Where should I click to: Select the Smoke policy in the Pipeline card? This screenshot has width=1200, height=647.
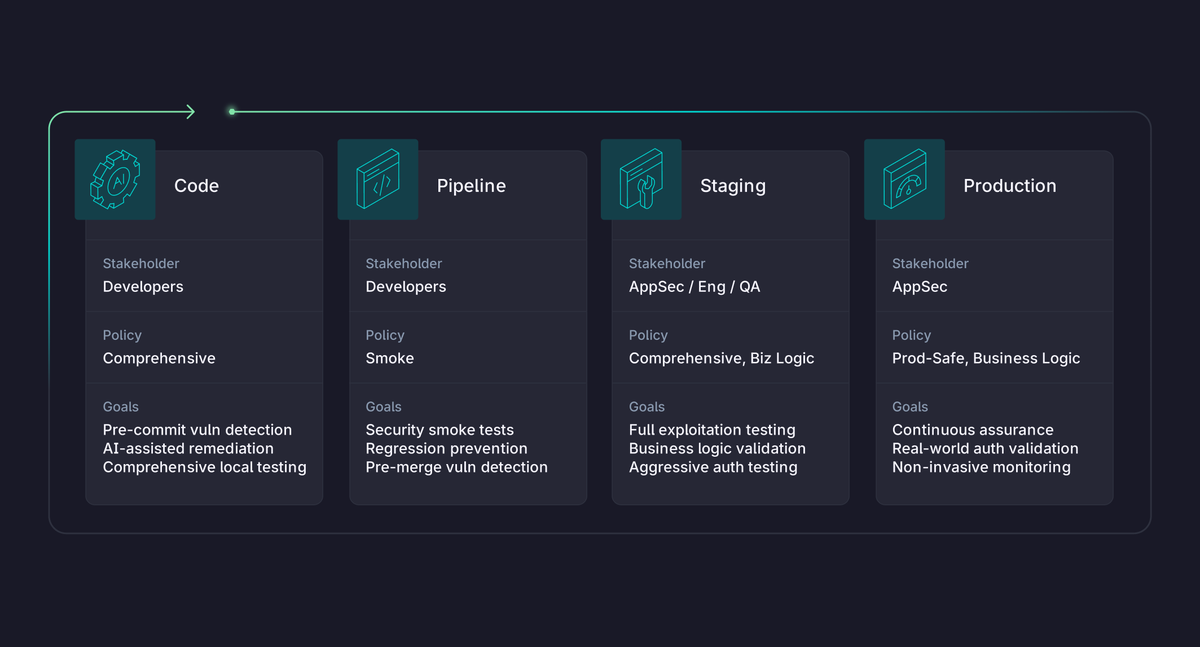390,358
